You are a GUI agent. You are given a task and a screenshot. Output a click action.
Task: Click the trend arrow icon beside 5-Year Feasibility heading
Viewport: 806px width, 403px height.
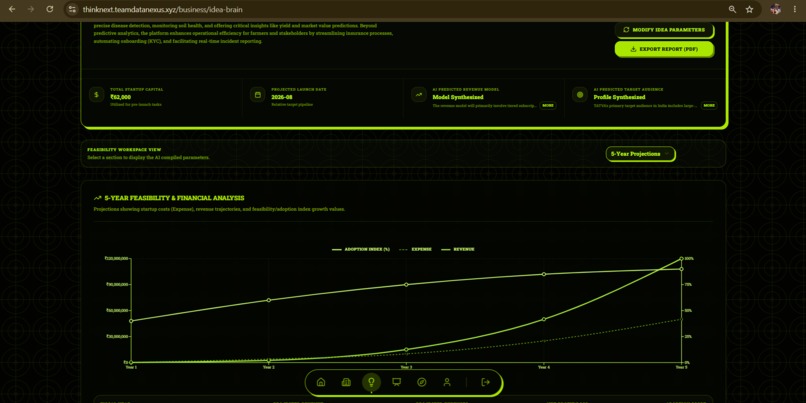(x=97, y=198)
